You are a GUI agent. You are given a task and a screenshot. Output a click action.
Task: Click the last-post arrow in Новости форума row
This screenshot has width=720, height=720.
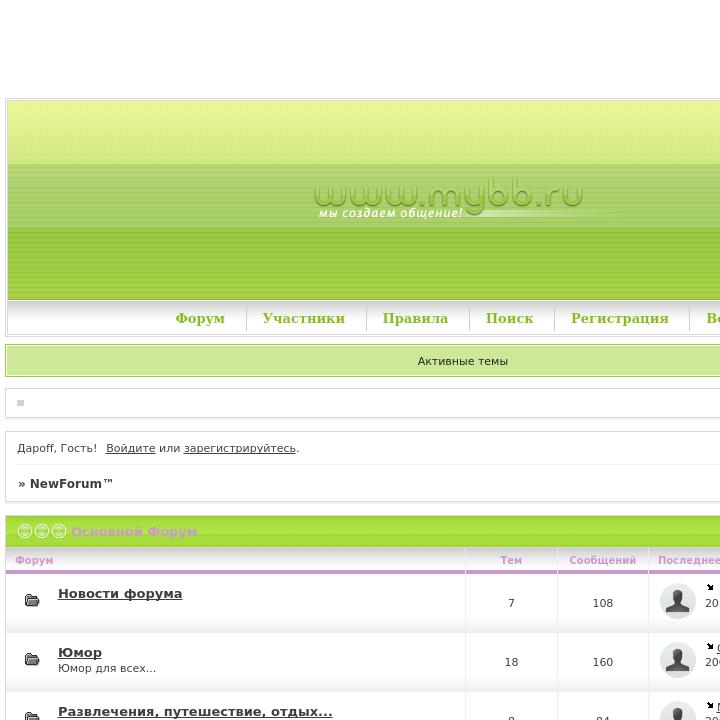pos(710,587)
